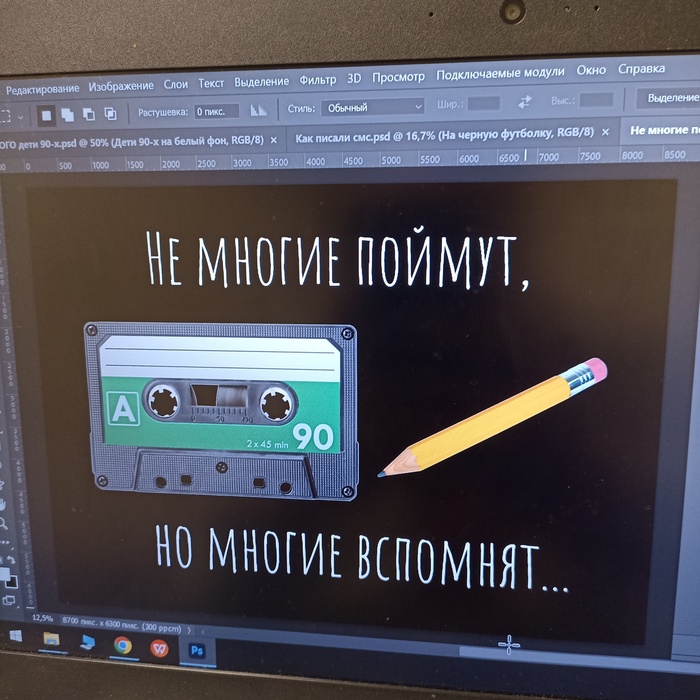The height and width of the screenshot is (700, 700).
Task: Click the 12,5% zoom level field
Action: coord(42,618)
